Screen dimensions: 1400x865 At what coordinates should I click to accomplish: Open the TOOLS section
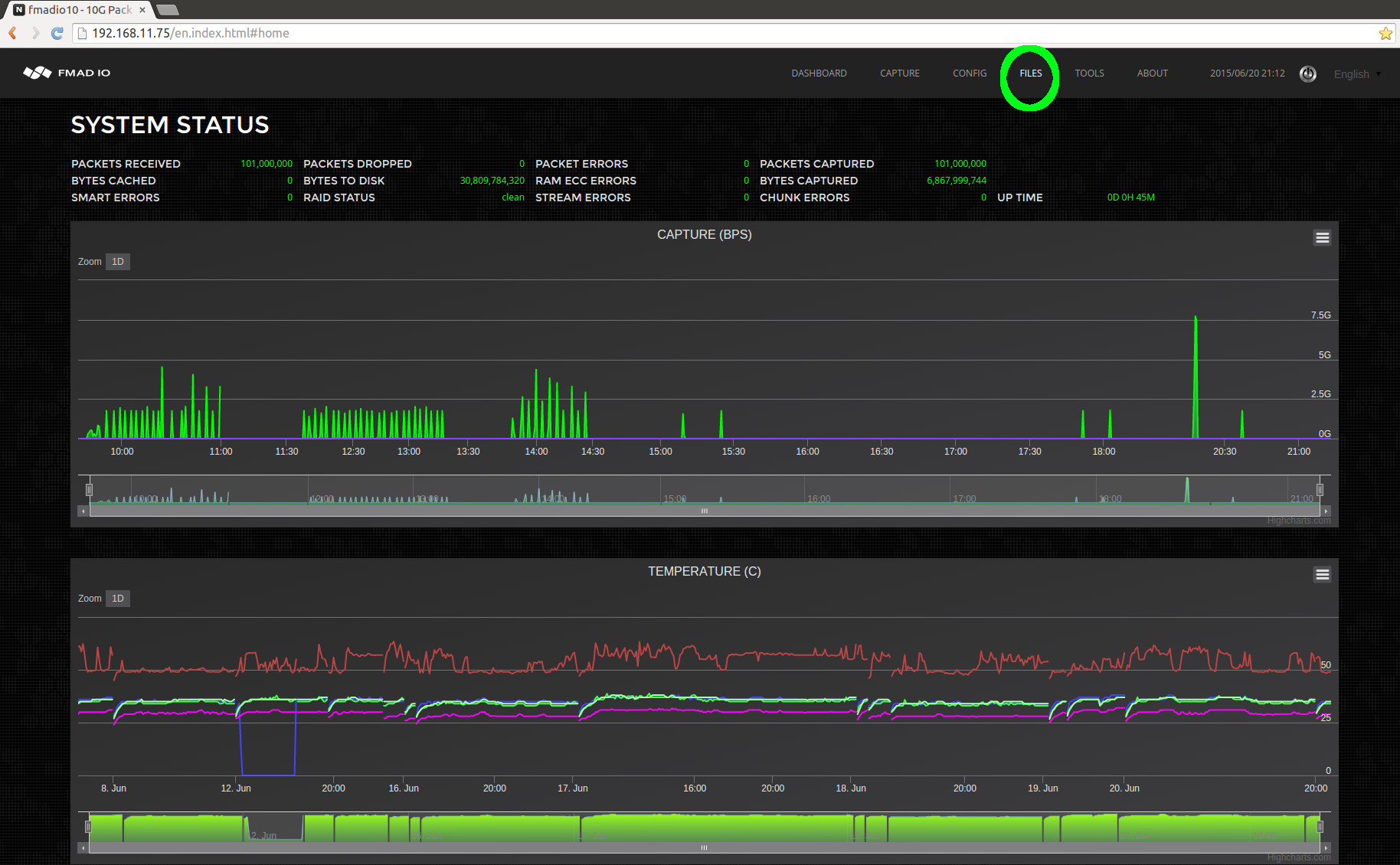1089,73
